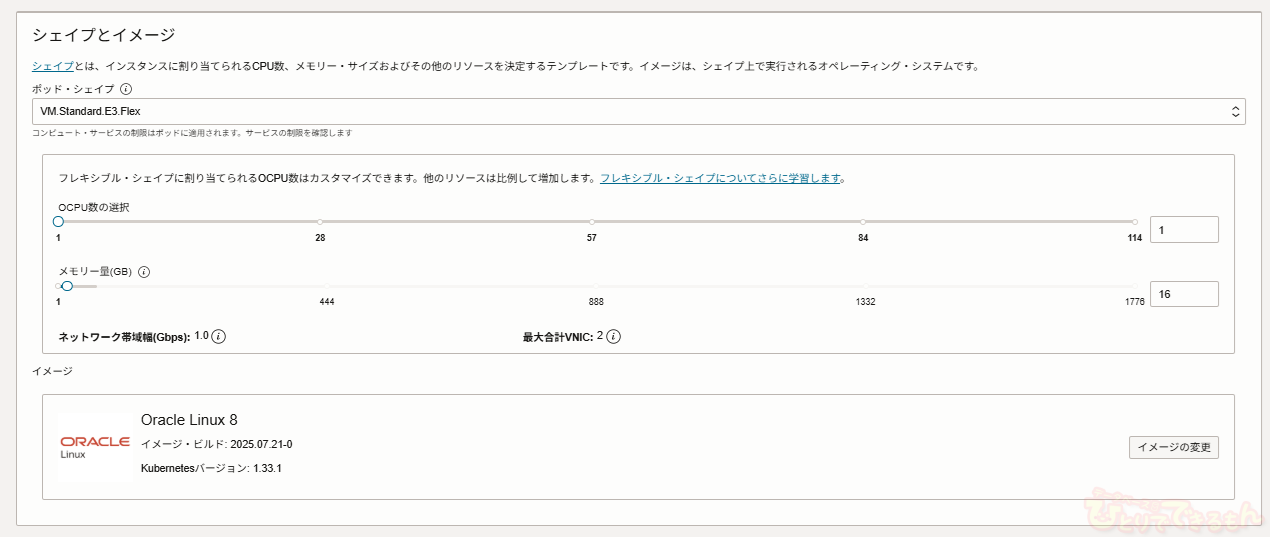Click the memory slider handle
Viewport: 1270px width, 537px height.
coord(67,286)
